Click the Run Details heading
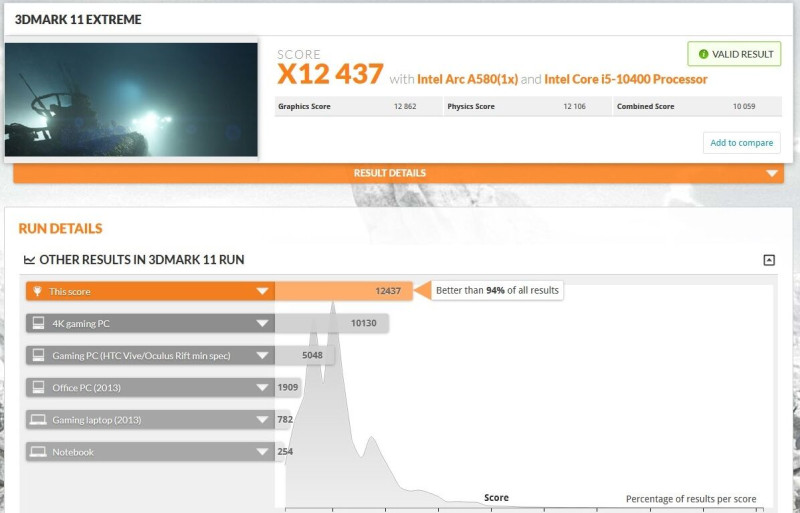Image resolution: width=800 pixels, height=513 pixels. pos(60,228)
